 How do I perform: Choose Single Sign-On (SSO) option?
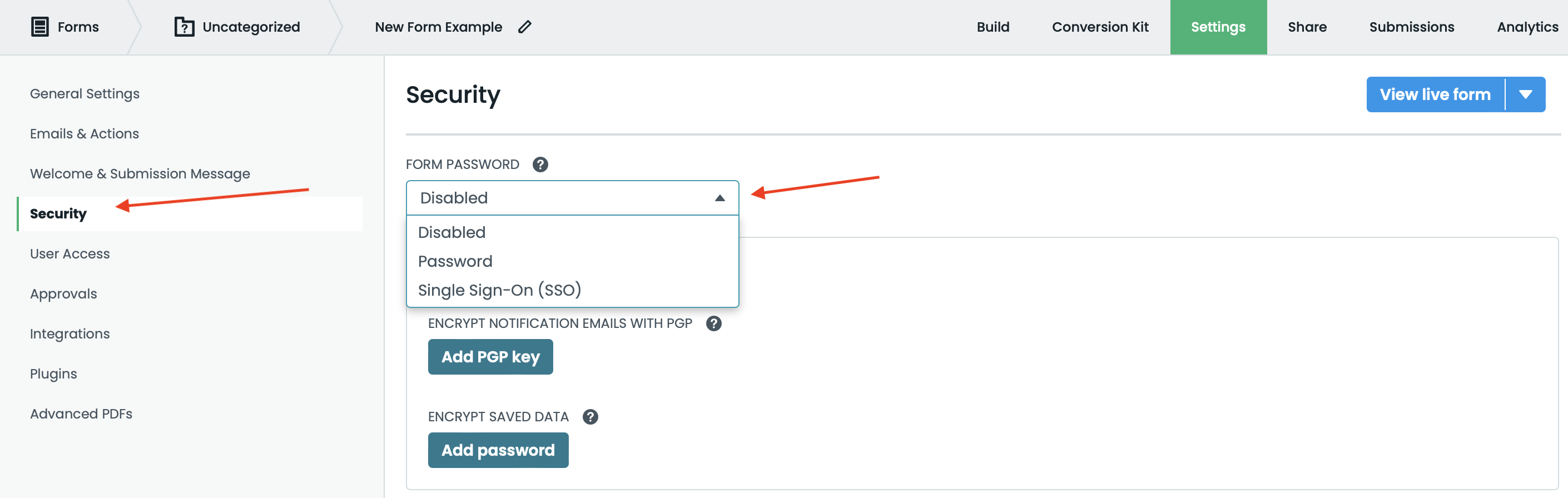499,290
